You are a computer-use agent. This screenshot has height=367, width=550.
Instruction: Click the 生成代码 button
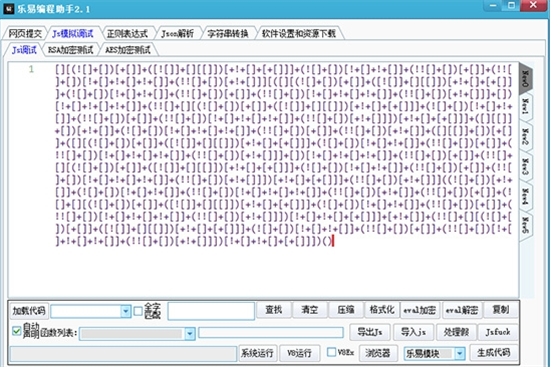[494, 353]
